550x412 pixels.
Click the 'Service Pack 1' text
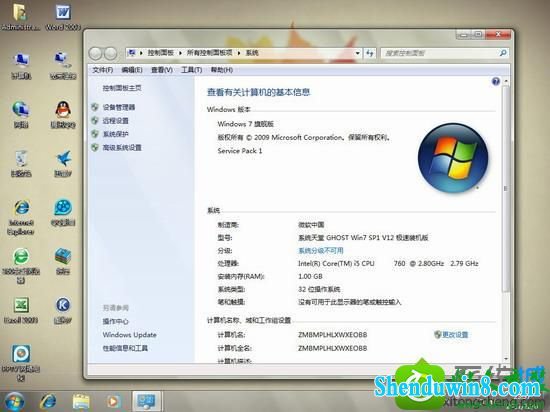(240, 151)
